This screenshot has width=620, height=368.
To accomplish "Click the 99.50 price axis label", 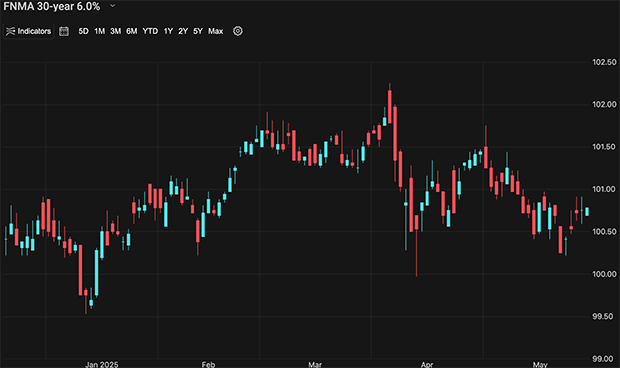I will (604, 316).
